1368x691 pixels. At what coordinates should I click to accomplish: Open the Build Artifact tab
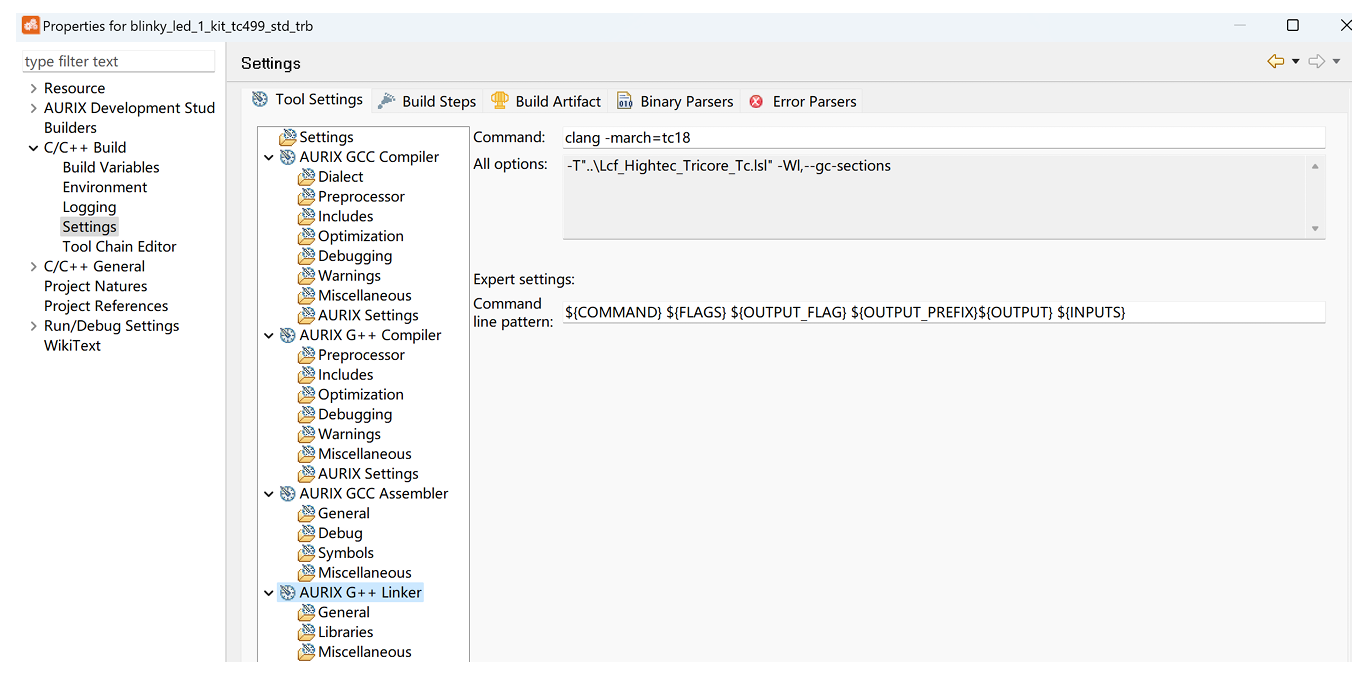click(547, 102)
